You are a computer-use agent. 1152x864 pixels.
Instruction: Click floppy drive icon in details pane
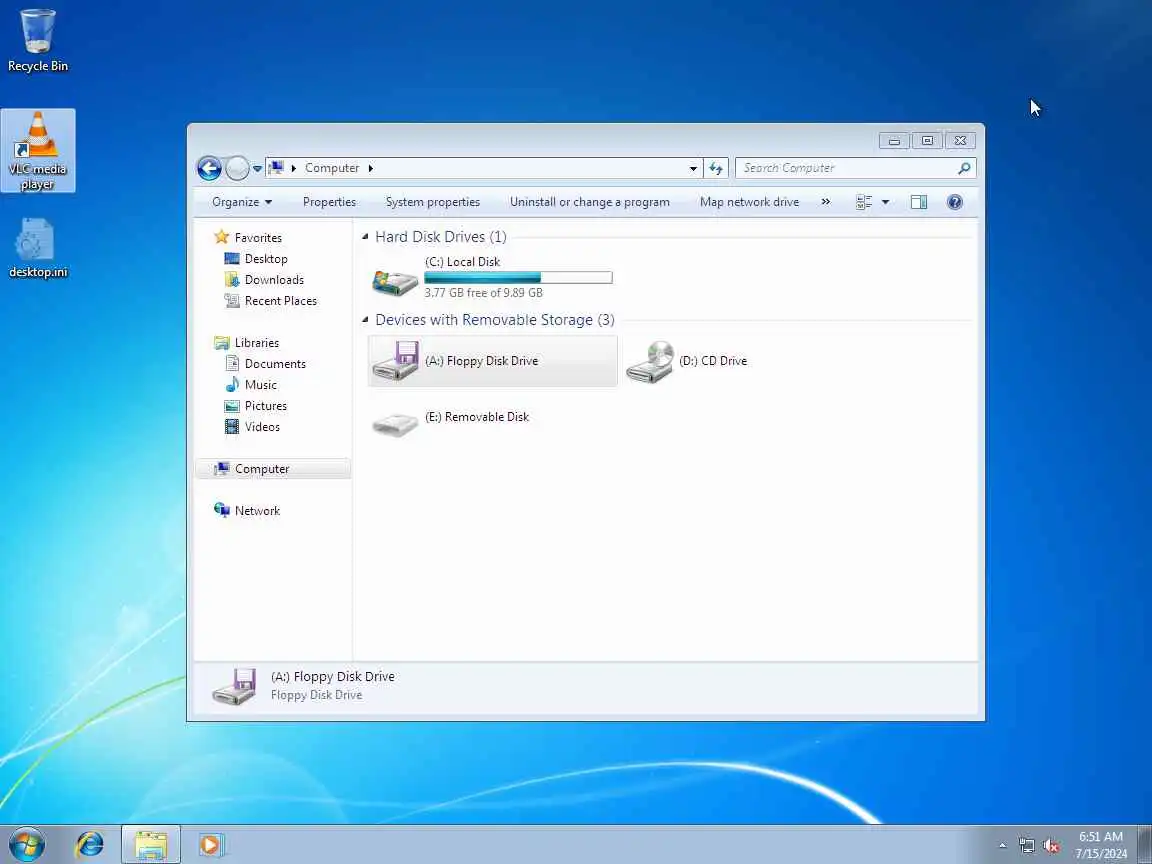pyautogui.click(x=234, y=686)
